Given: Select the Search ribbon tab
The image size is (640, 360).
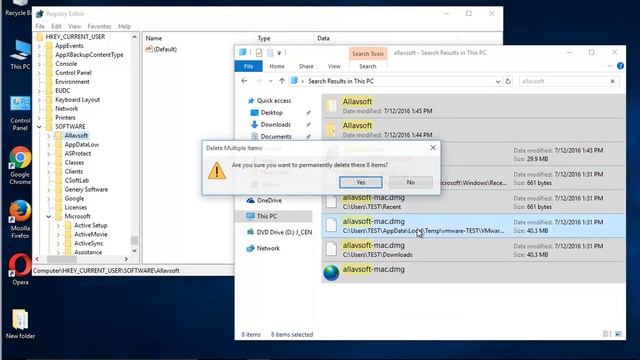Looking at the screenshot, I should pos(367,66).
